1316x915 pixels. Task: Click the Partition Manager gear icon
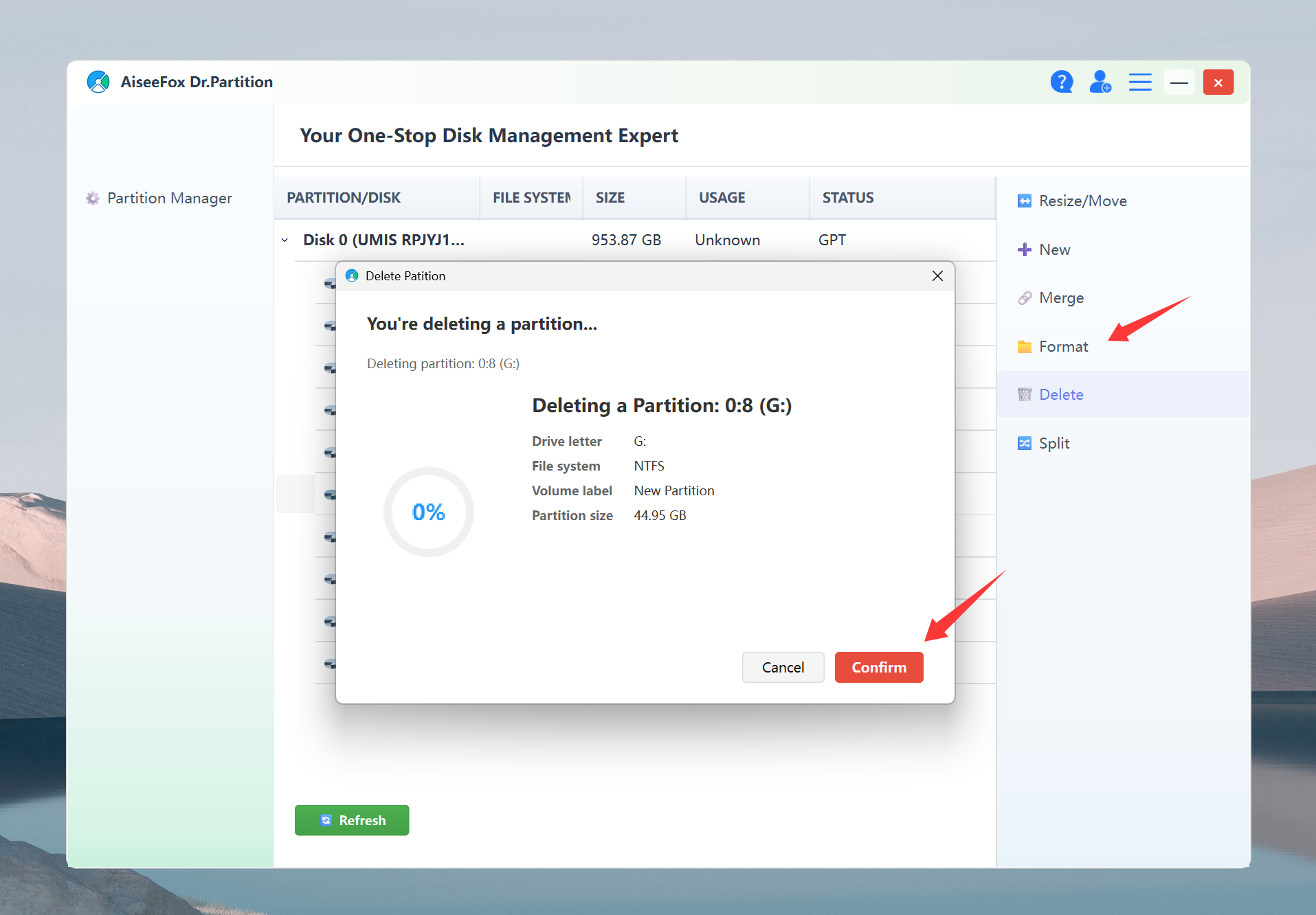[x=92, y=199]
